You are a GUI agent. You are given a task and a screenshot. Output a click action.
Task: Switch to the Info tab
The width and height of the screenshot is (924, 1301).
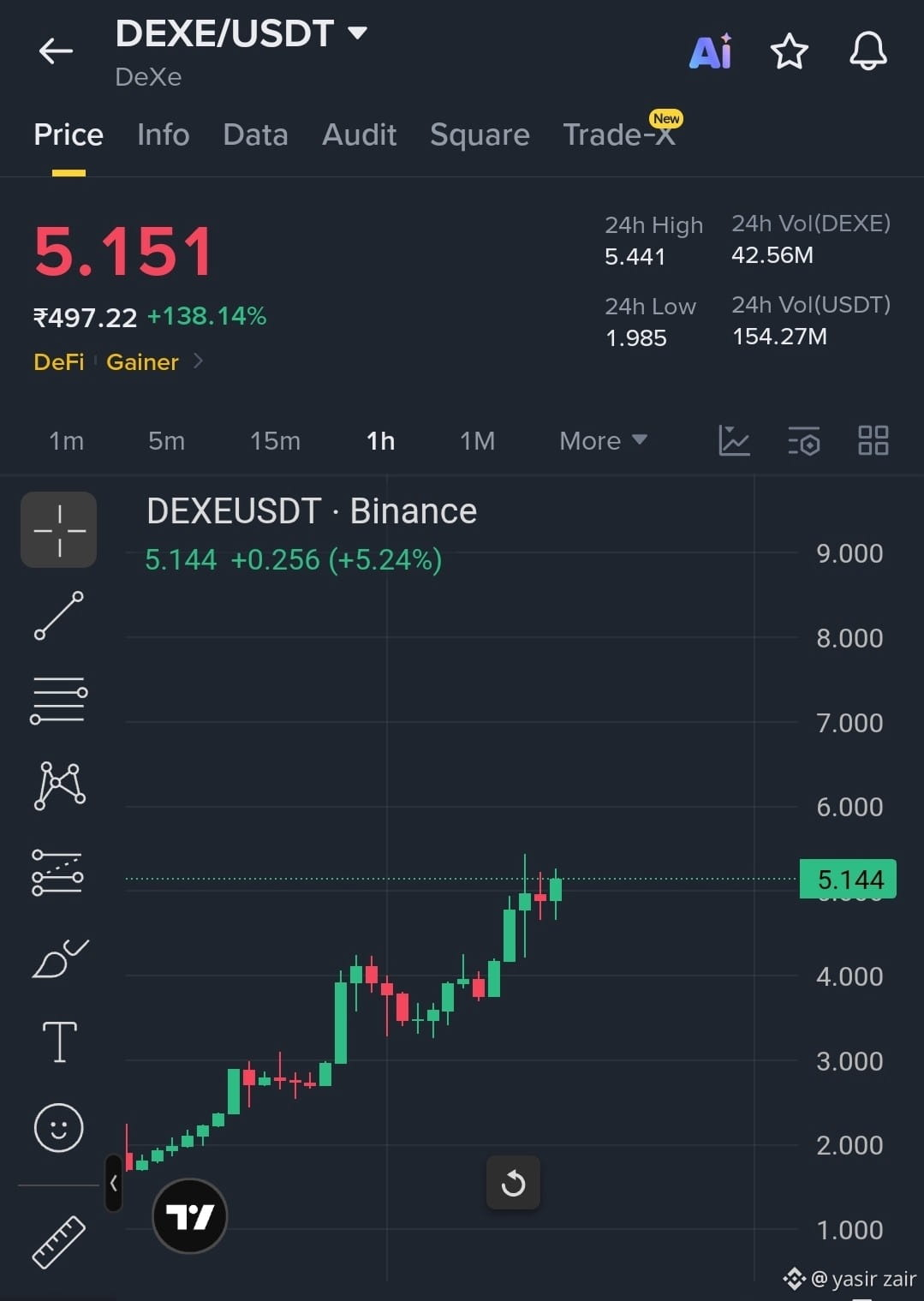pyautogui.click(x=163, y=134)
